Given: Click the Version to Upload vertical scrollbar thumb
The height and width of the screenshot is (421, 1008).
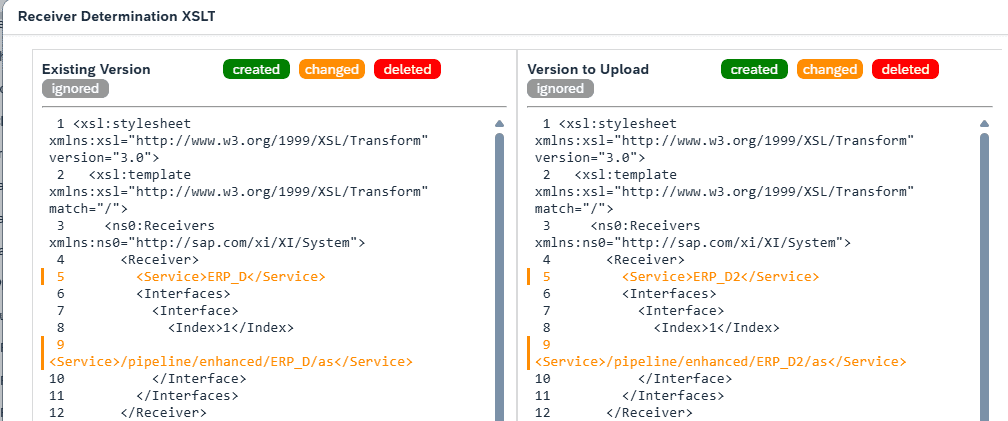Looking at the screenshot, I should [x=984, y=276].
